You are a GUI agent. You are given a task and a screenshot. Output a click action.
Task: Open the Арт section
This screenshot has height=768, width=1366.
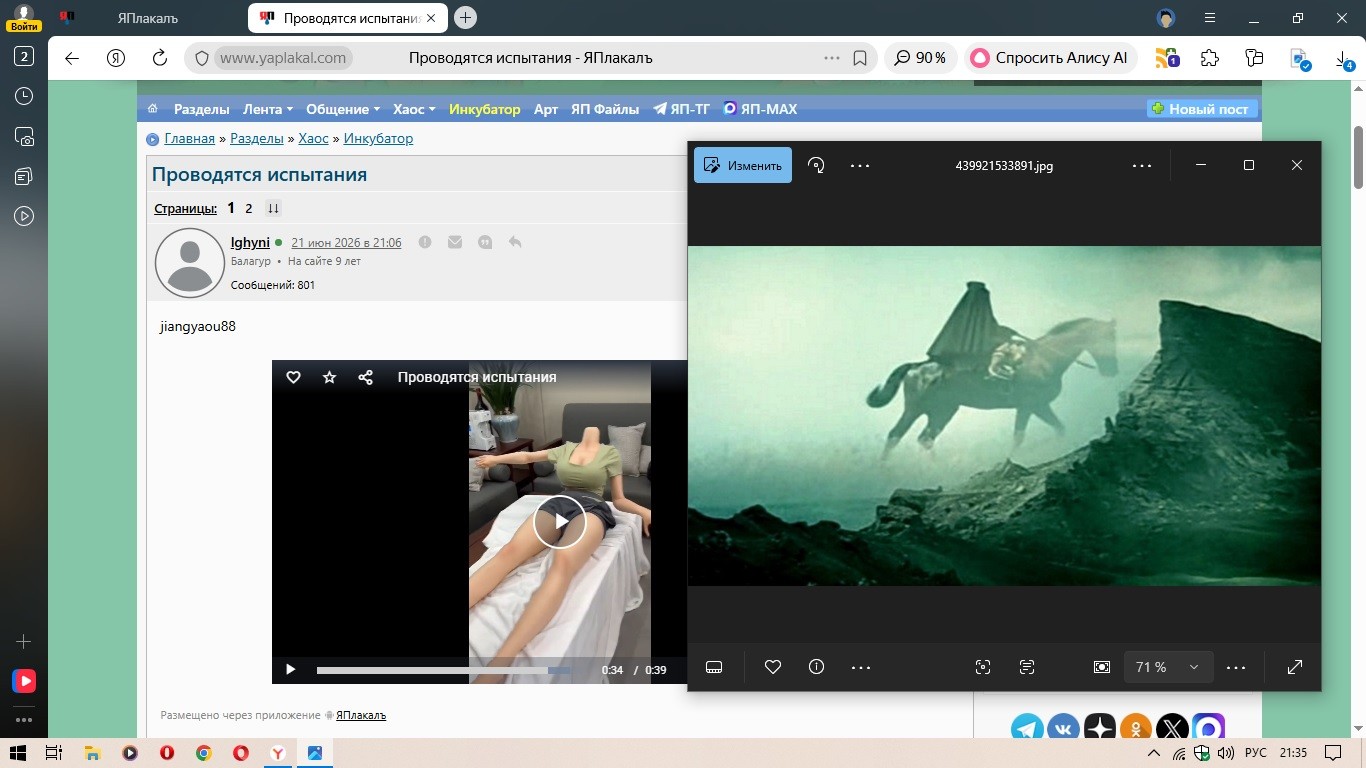[546, 109]
